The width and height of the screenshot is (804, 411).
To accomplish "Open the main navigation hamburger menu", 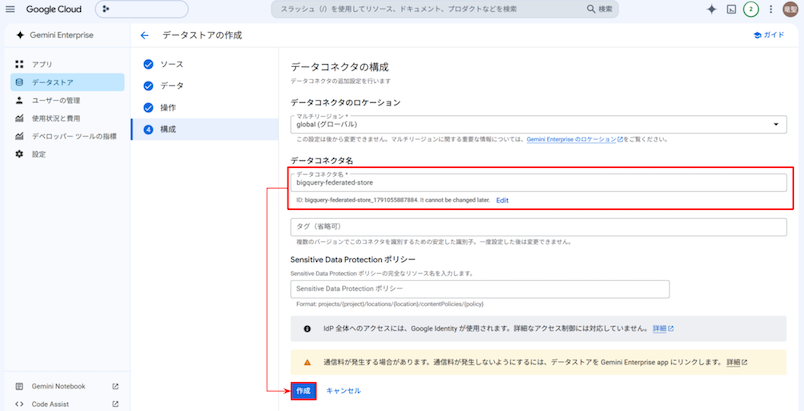I will 10,9.
